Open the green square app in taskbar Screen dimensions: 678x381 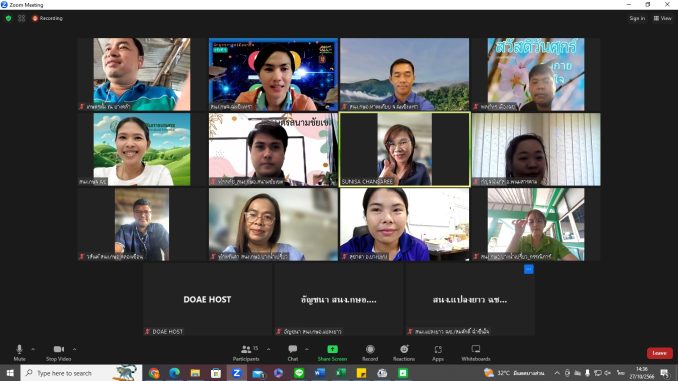click(x=403, y=373)
